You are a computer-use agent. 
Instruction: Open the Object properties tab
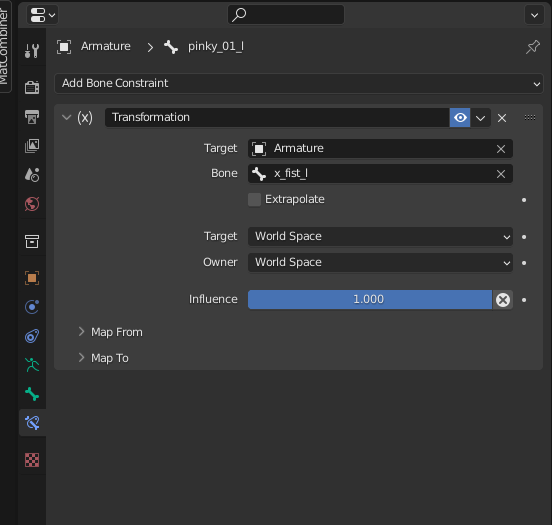(32, 278)
